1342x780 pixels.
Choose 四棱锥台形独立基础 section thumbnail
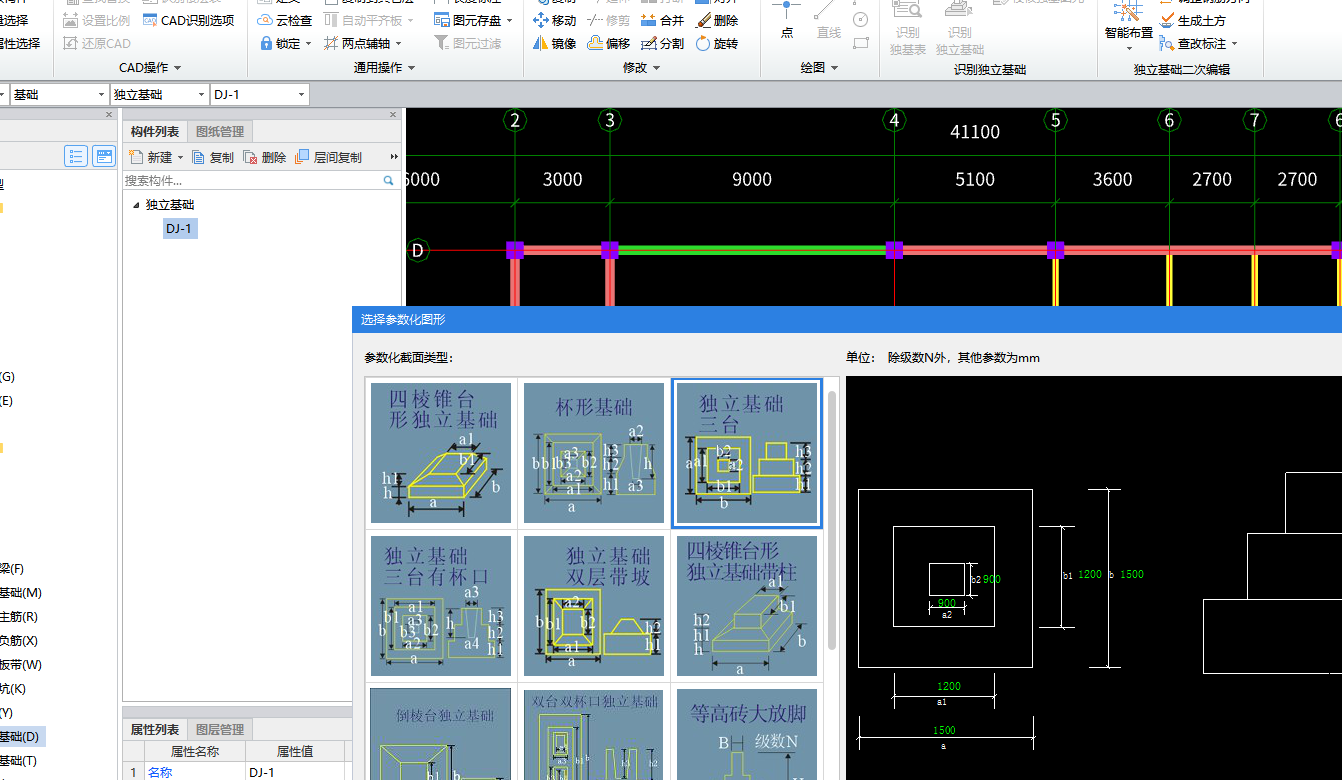(441, 453)
